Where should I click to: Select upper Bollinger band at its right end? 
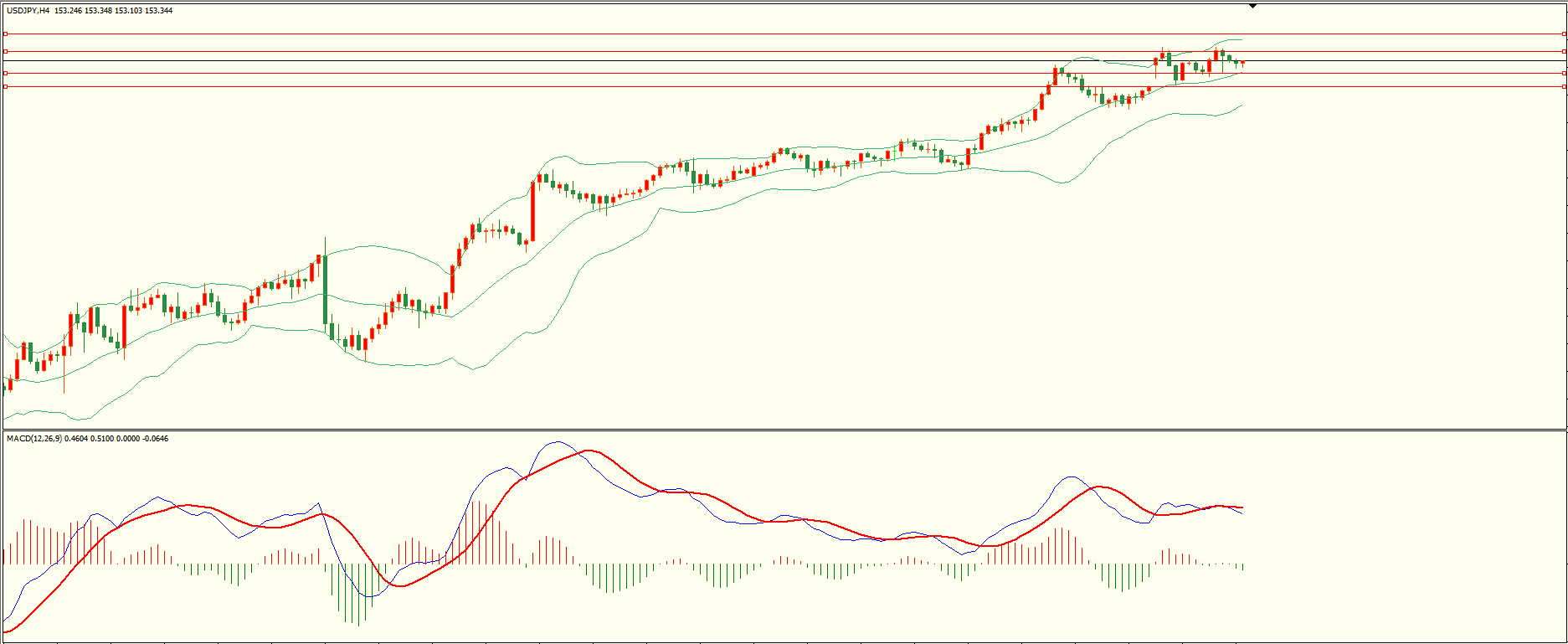click(x=1239, y=39)
